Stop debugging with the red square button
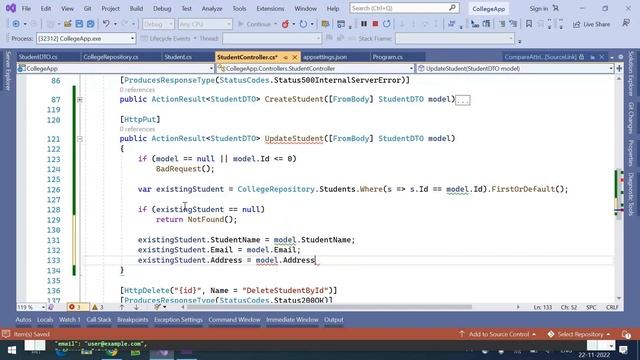The image size is (640, 360). pos(375,24)
